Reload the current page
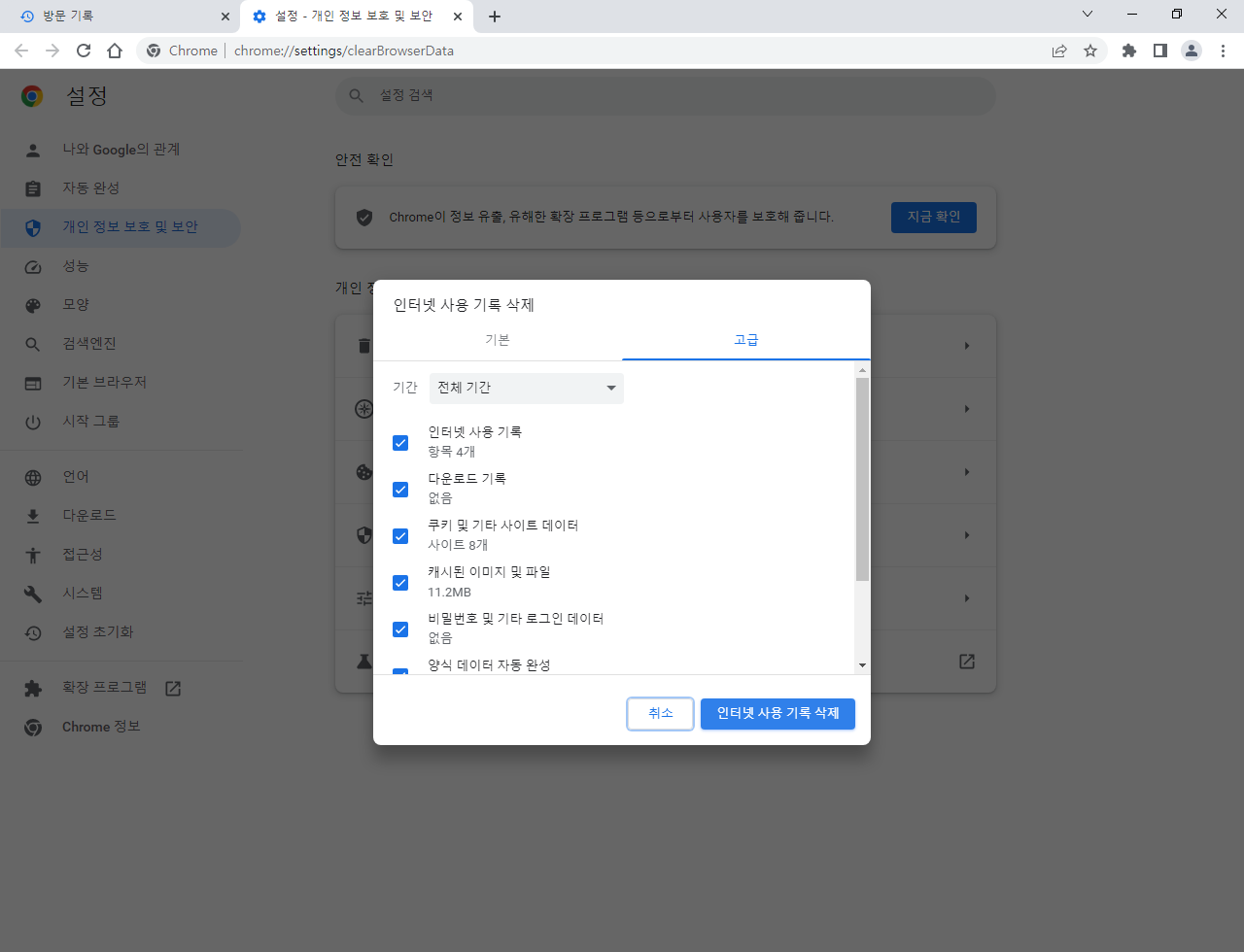 coord(84,51)
